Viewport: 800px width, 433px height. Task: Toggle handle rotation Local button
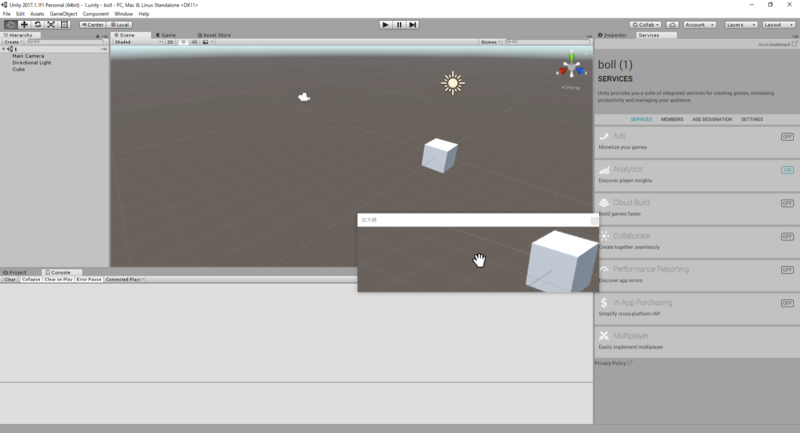[x=120, y=24]
